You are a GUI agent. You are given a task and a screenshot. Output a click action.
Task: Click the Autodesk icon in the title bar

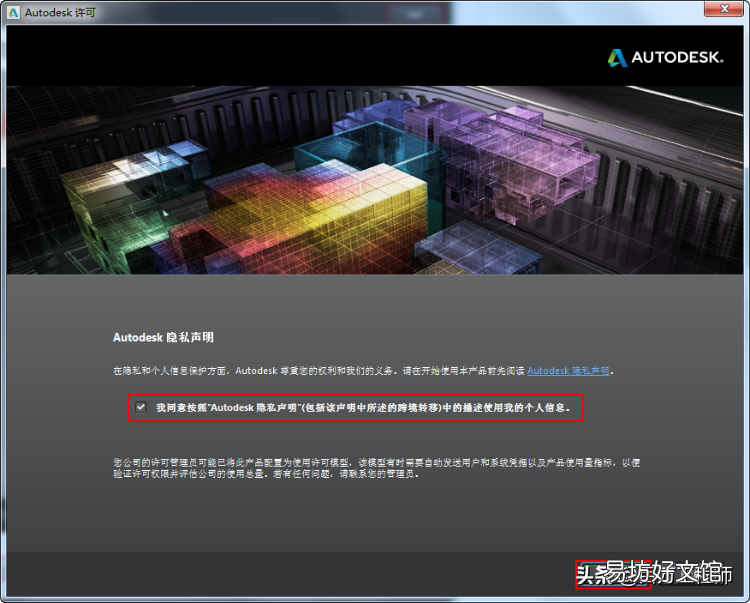pyautogui.click(x=13, y=12)
